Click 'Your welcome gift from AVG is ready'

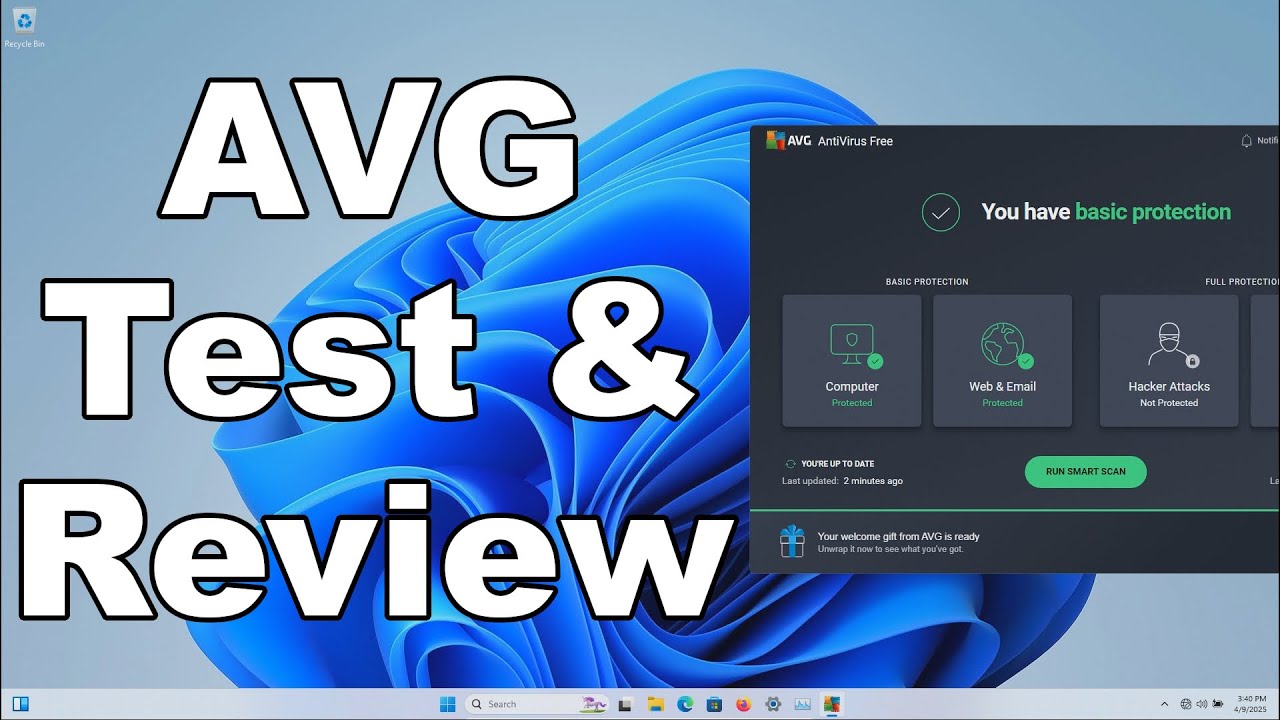point(898,536)
